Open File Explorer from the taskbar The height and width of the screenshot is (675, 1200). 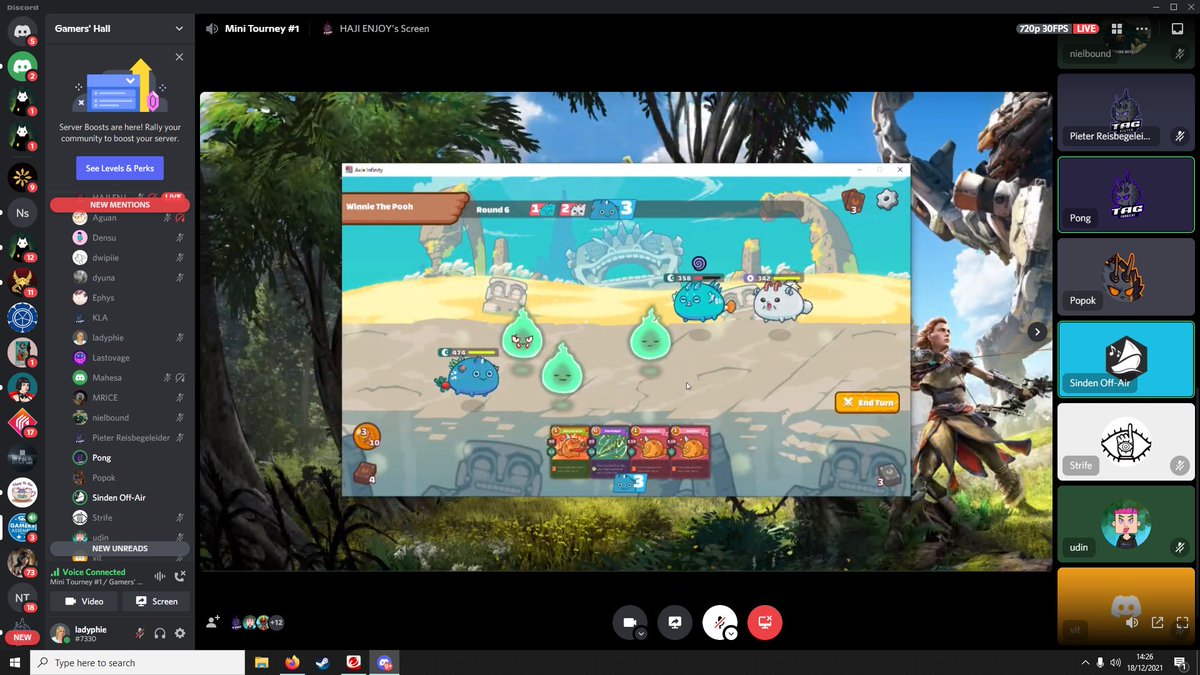pos(262,662)
